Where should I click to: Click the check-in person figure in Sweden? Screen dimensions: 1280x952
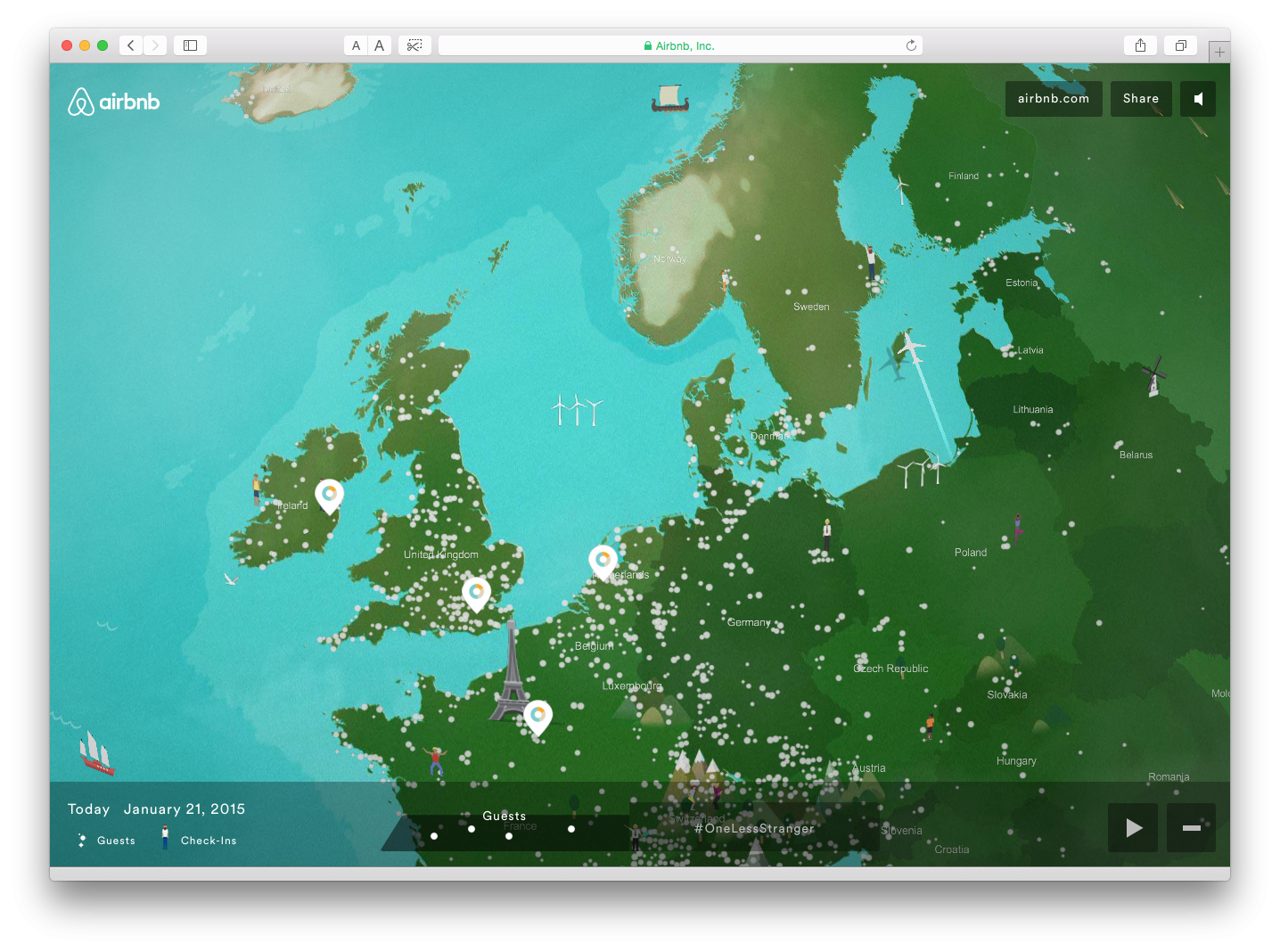[871, 261]
